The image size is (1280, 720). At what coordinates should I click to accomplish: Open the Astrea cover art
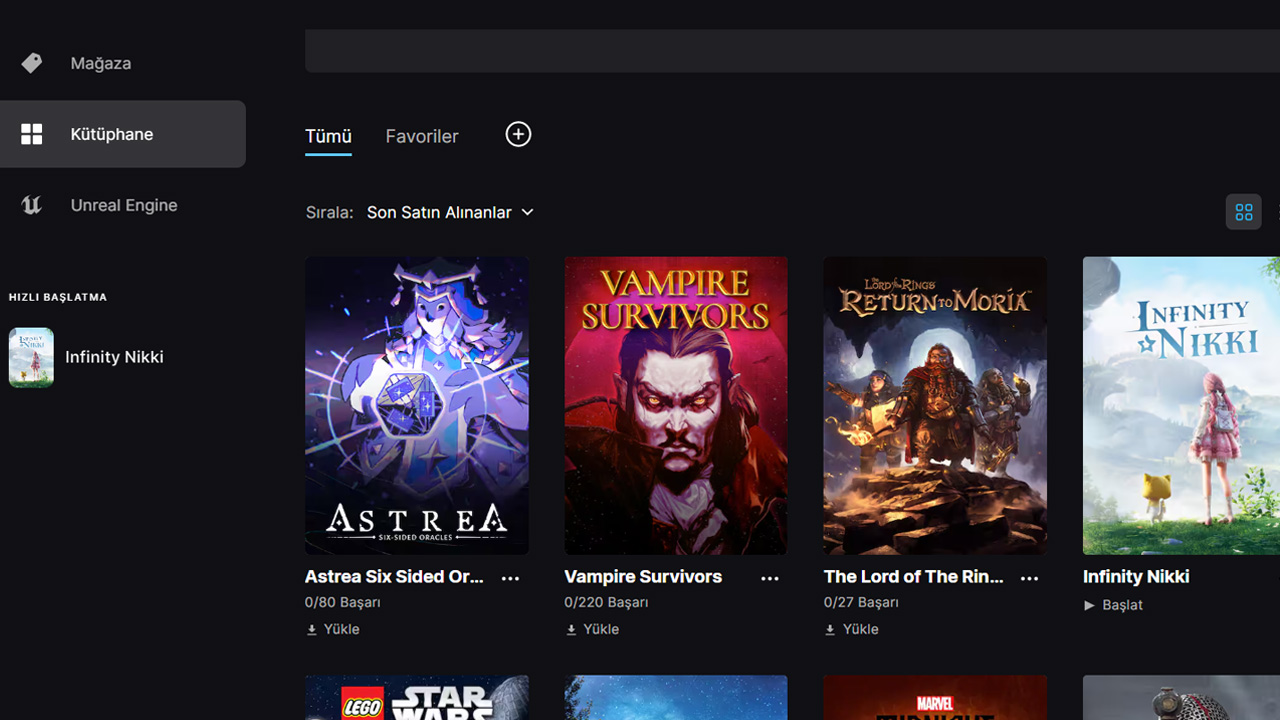point(417,405)
